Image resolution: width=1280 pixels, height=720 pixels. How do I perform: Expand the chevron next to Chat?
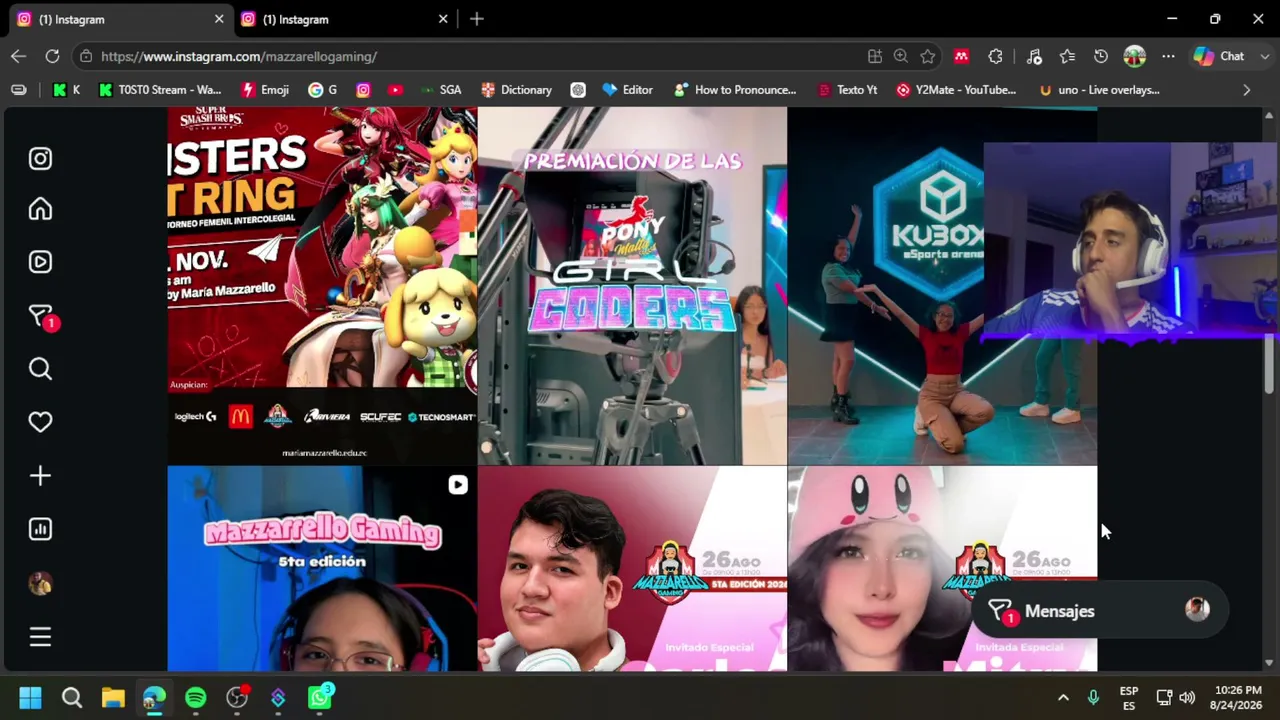coord(1264,57)
